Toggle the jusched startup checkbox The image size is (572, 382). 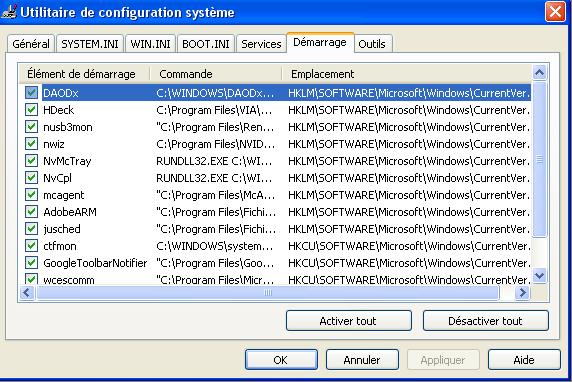tap(31, 229)
